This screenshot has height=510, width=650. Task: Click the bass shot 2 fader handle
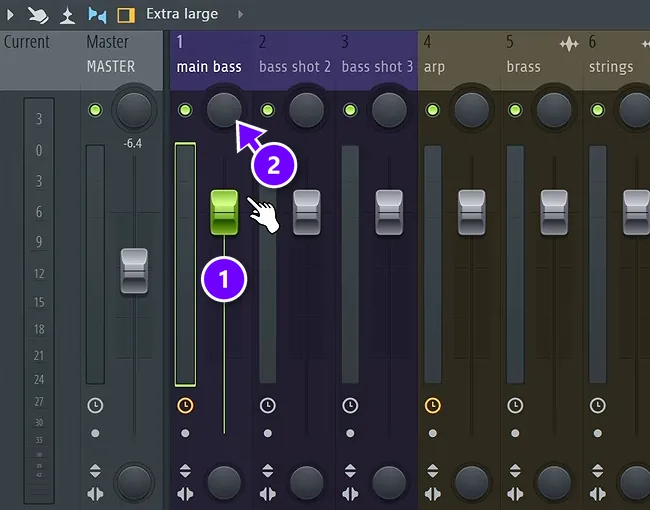pyautogui.click(x=307, y=212)
